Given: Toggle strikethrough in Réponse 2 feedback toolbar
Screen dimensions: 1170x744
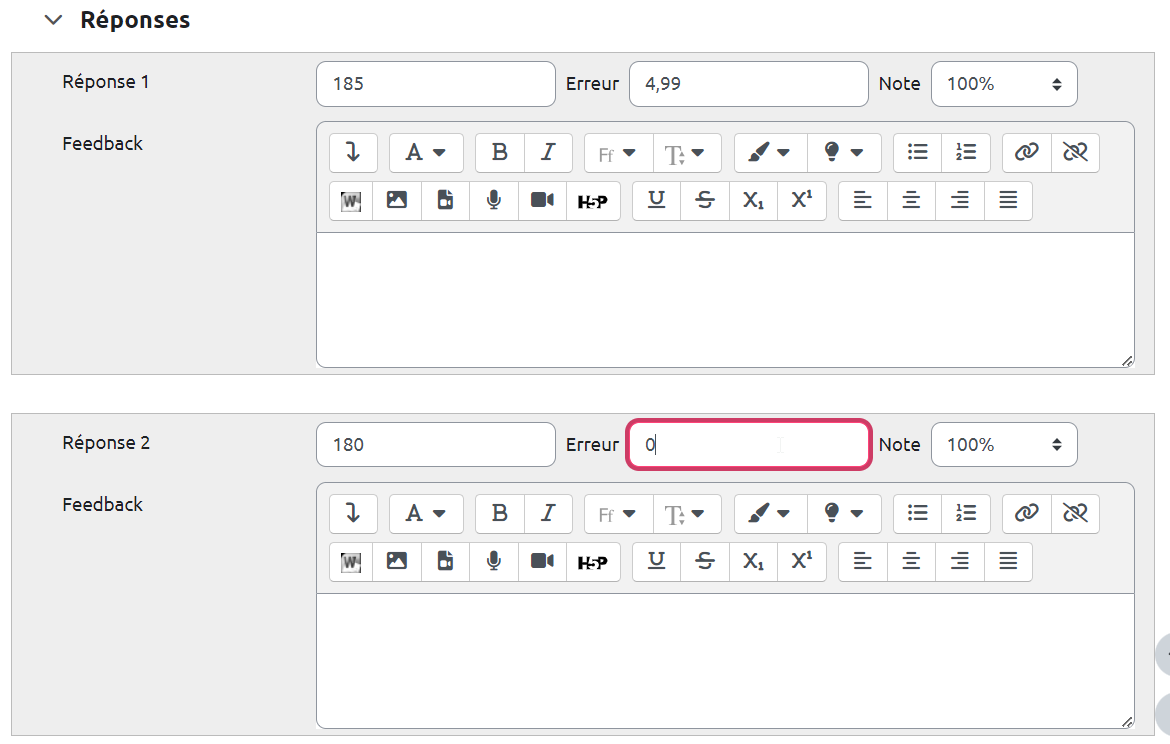Looking at the screenshot, I should click(705, 562).
